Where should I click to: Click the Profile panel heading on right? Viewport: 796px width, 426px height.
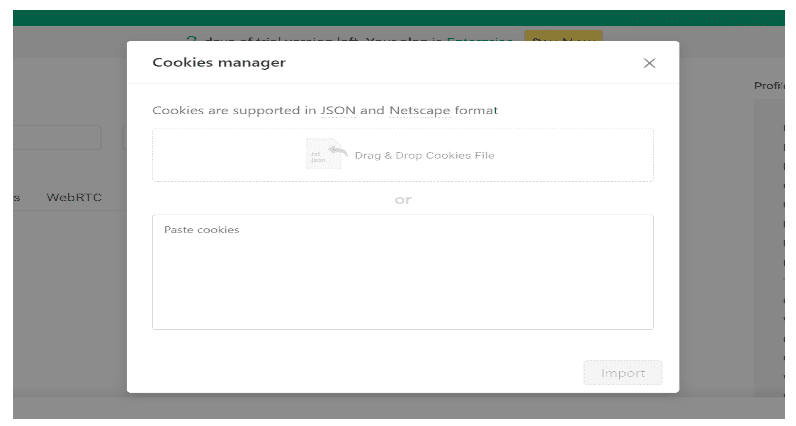(x=768, y=86)
